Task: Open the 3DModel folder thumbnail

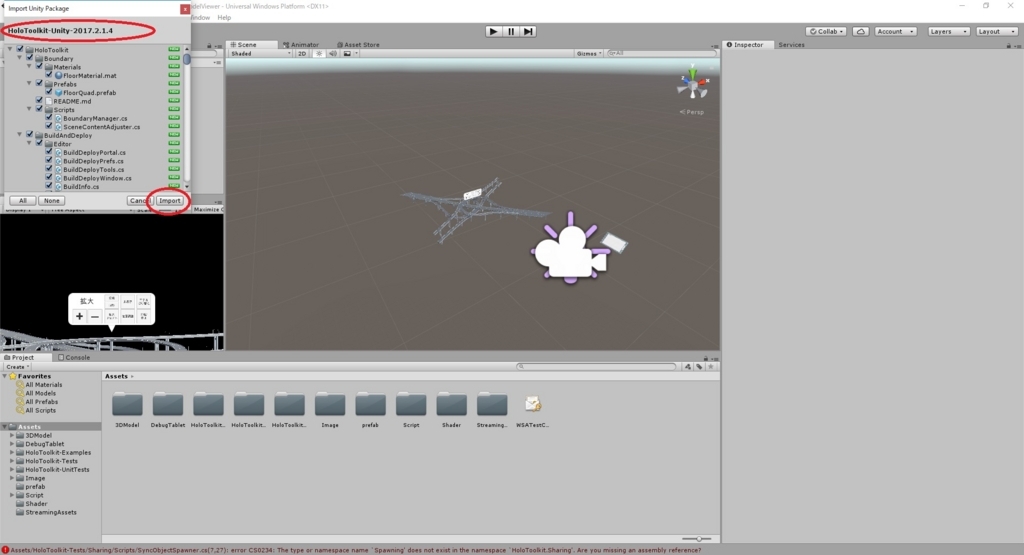Action: 127,404
